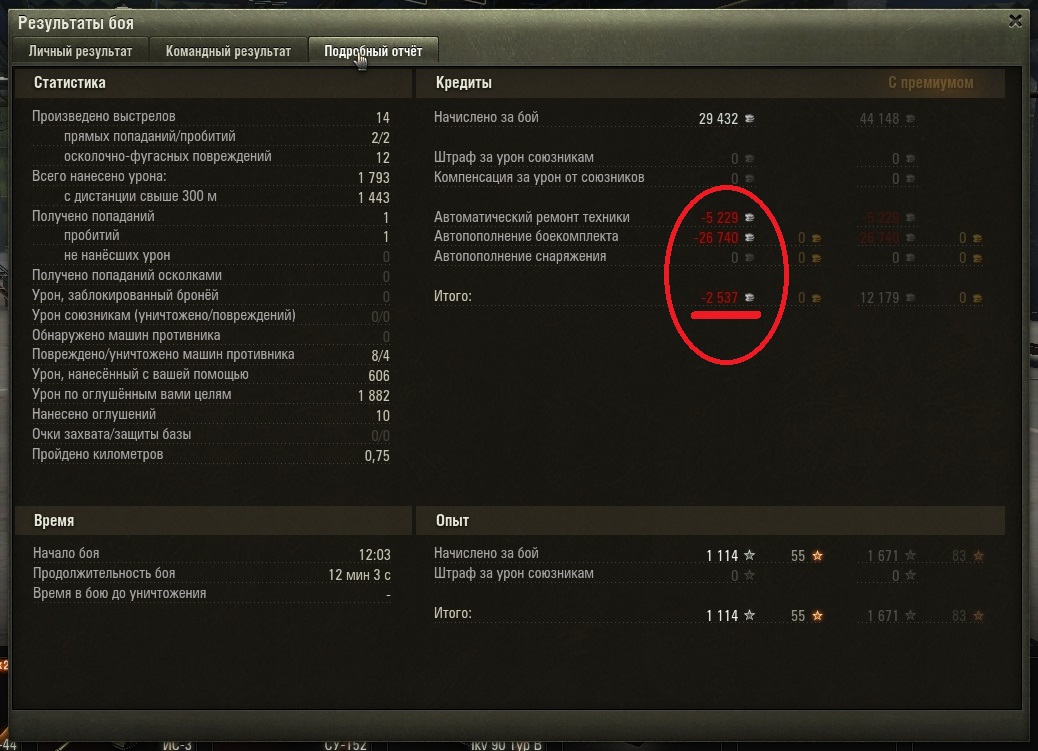1038x751 pixels.
Task: Click credits icon beside -26 740 ammo cost
Action: [x=749, y=237]
